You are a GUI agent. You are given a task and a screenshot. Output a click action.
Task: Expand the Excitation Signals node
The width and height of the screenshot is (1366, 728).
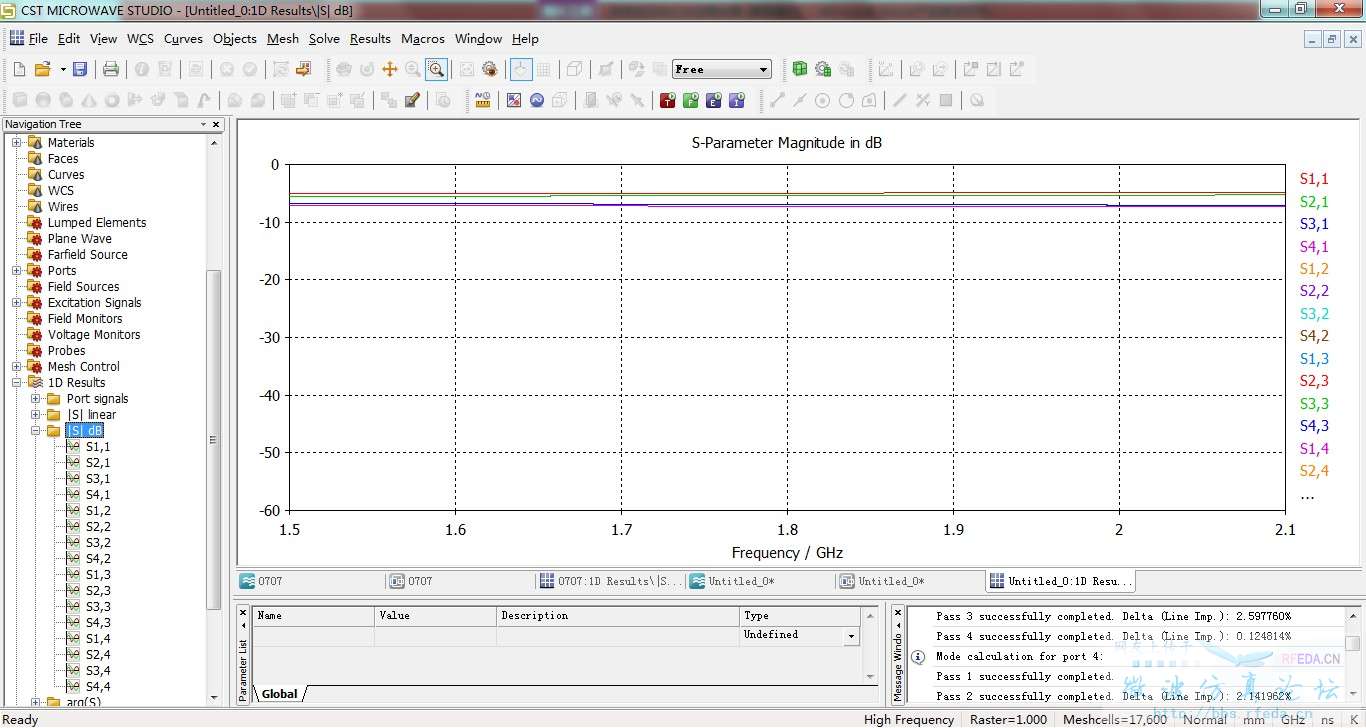click(x=17, y=303)
